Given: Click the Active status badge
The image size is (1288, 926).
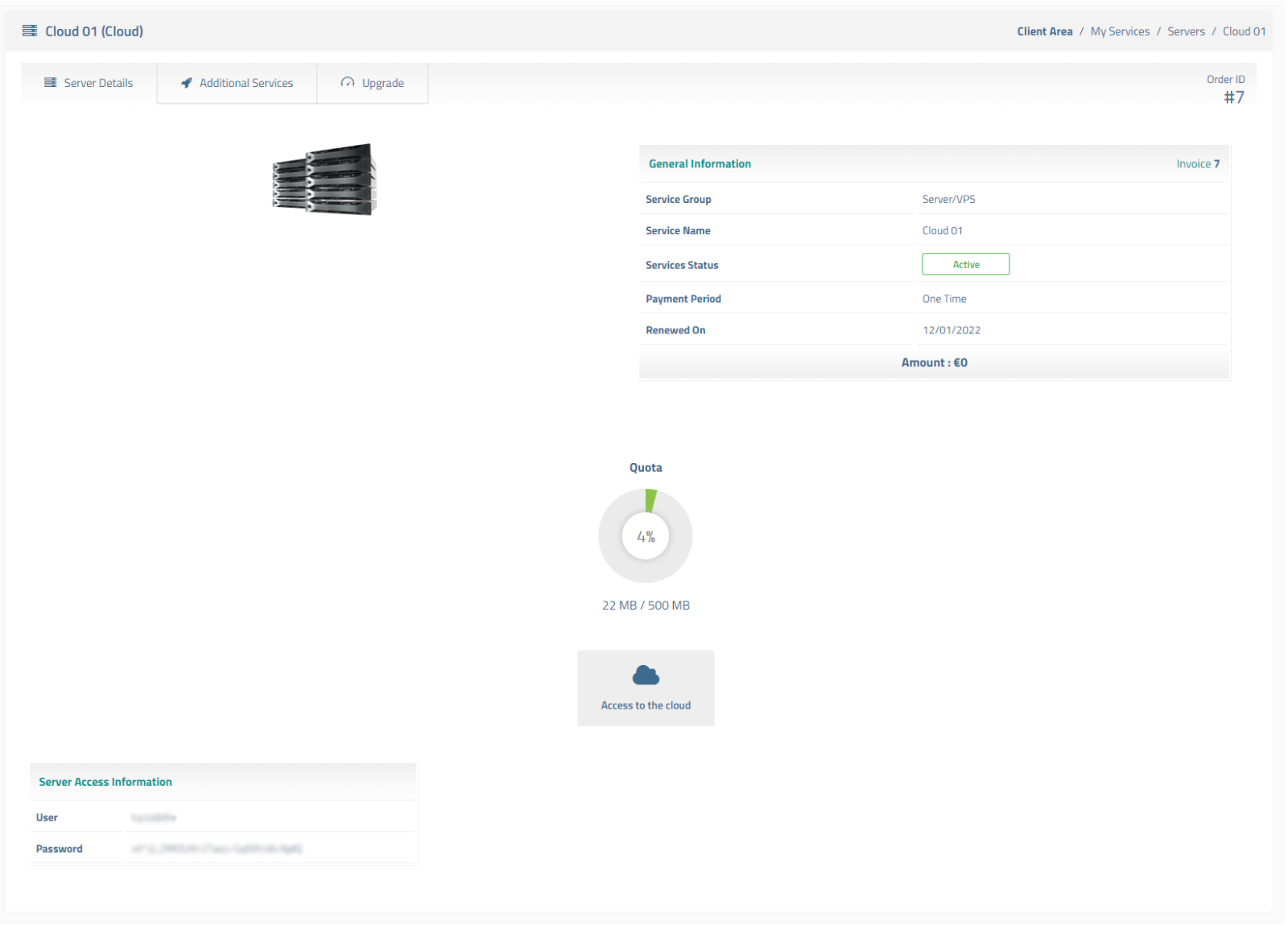Looking at the screenshot, I should [x=965, y=264].
